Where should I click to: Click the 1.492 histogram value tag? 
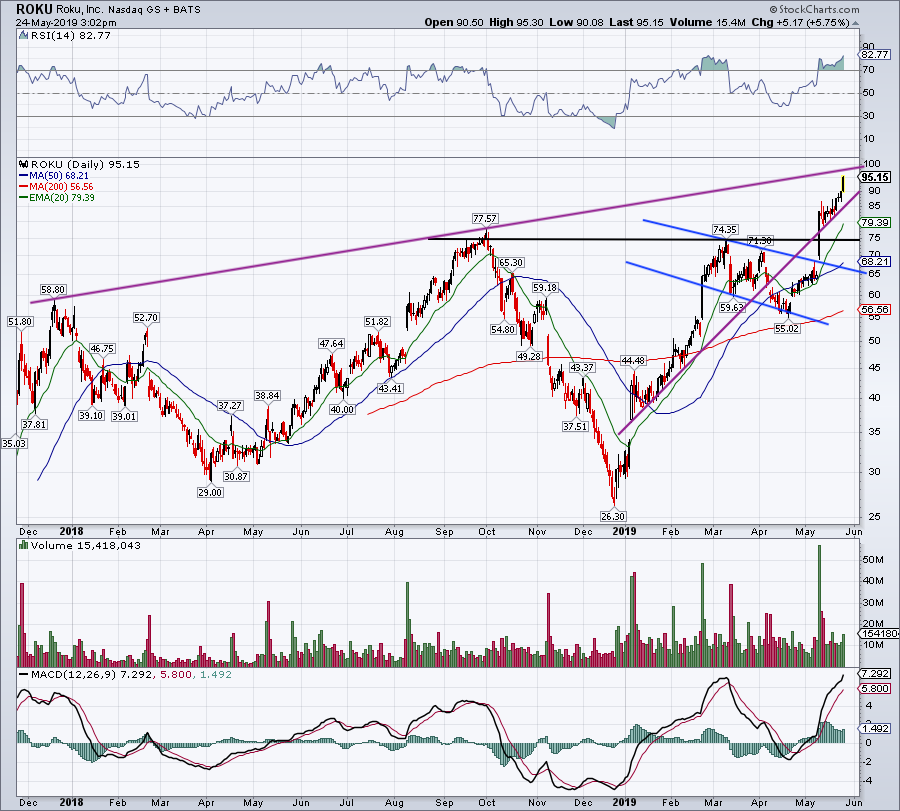pos(875,728)
